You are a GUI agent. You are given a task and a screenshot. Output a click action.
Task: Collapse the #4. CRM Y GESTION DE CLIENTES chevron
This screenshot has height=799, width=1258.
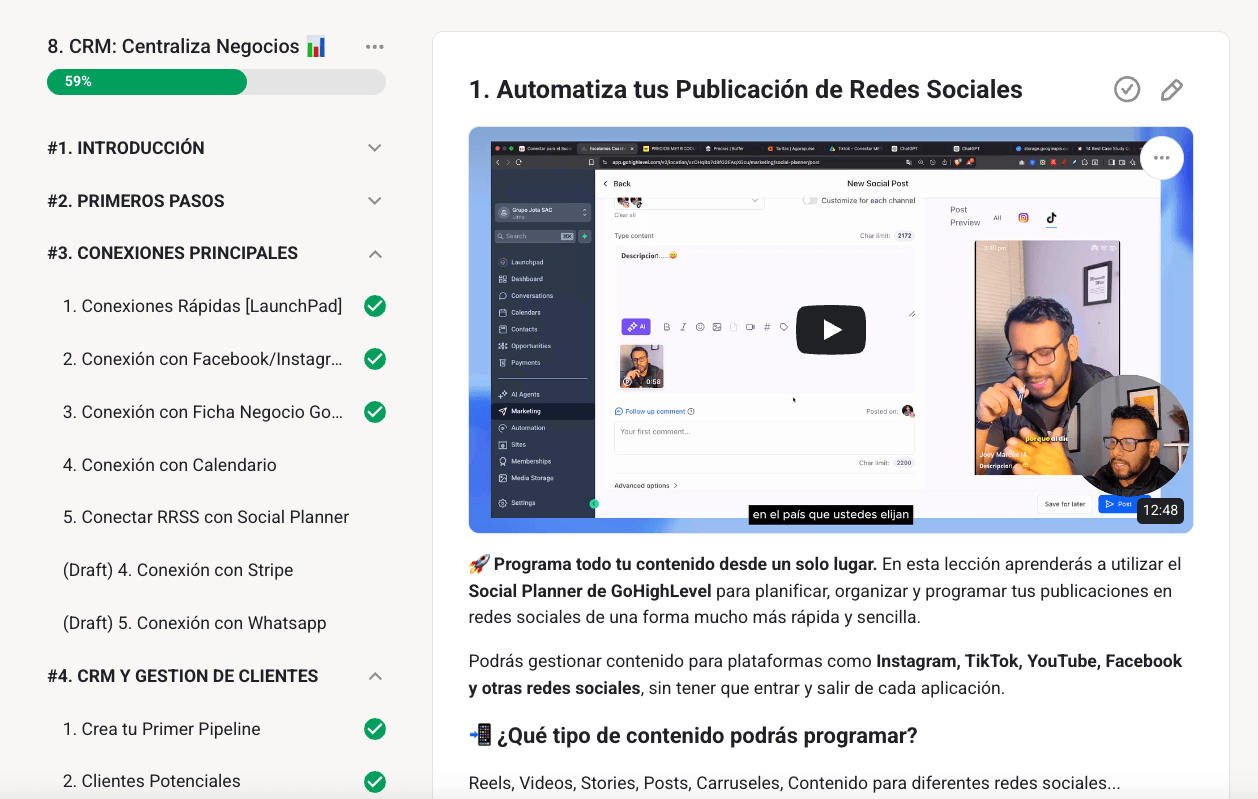[375, 677]
